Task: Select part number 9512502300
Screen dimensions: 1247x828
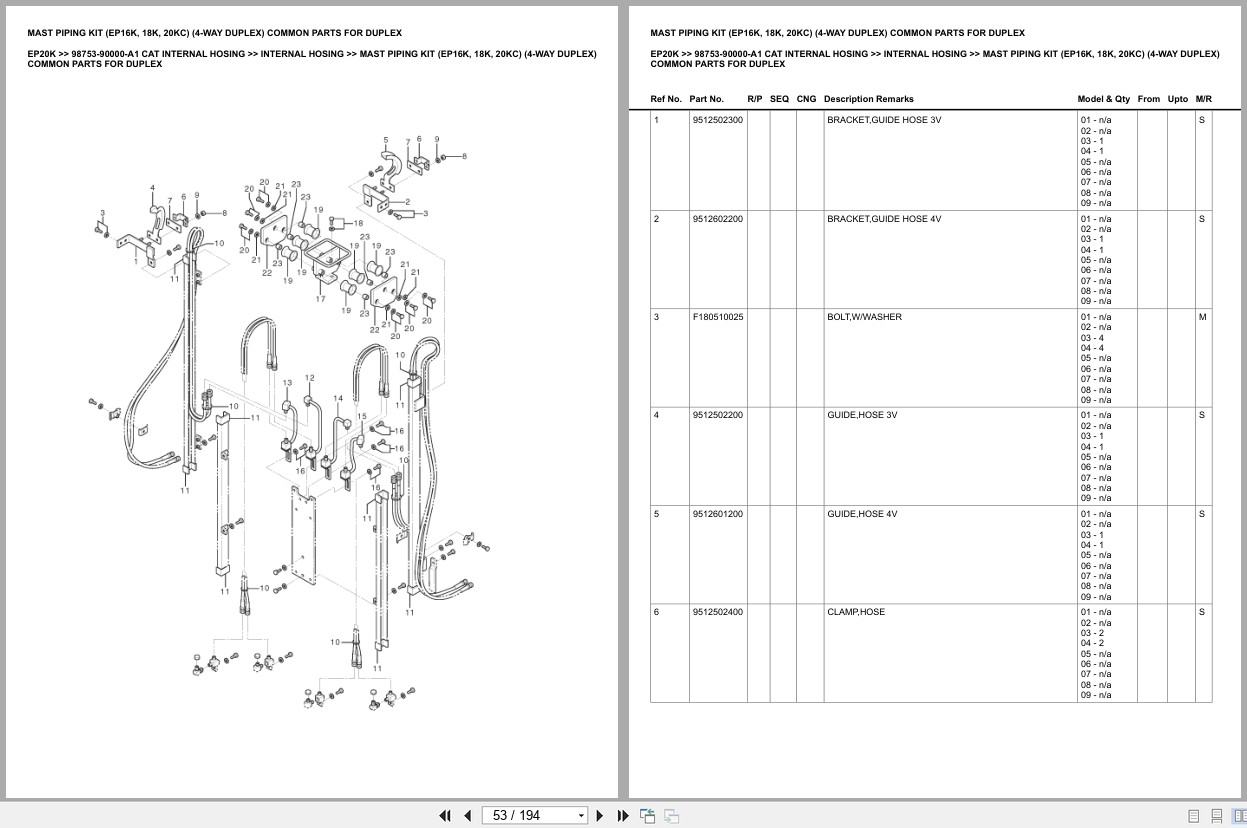Action: (718, 120)
